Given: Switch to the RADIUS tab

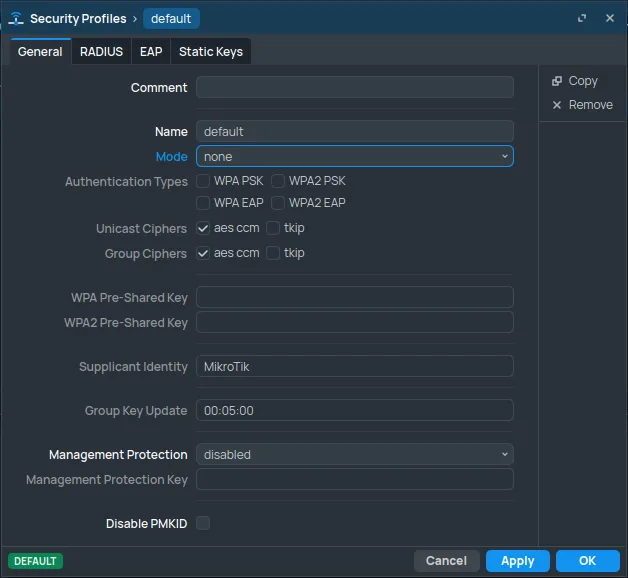Looking at the screenshot, I should tap(101, 52).
